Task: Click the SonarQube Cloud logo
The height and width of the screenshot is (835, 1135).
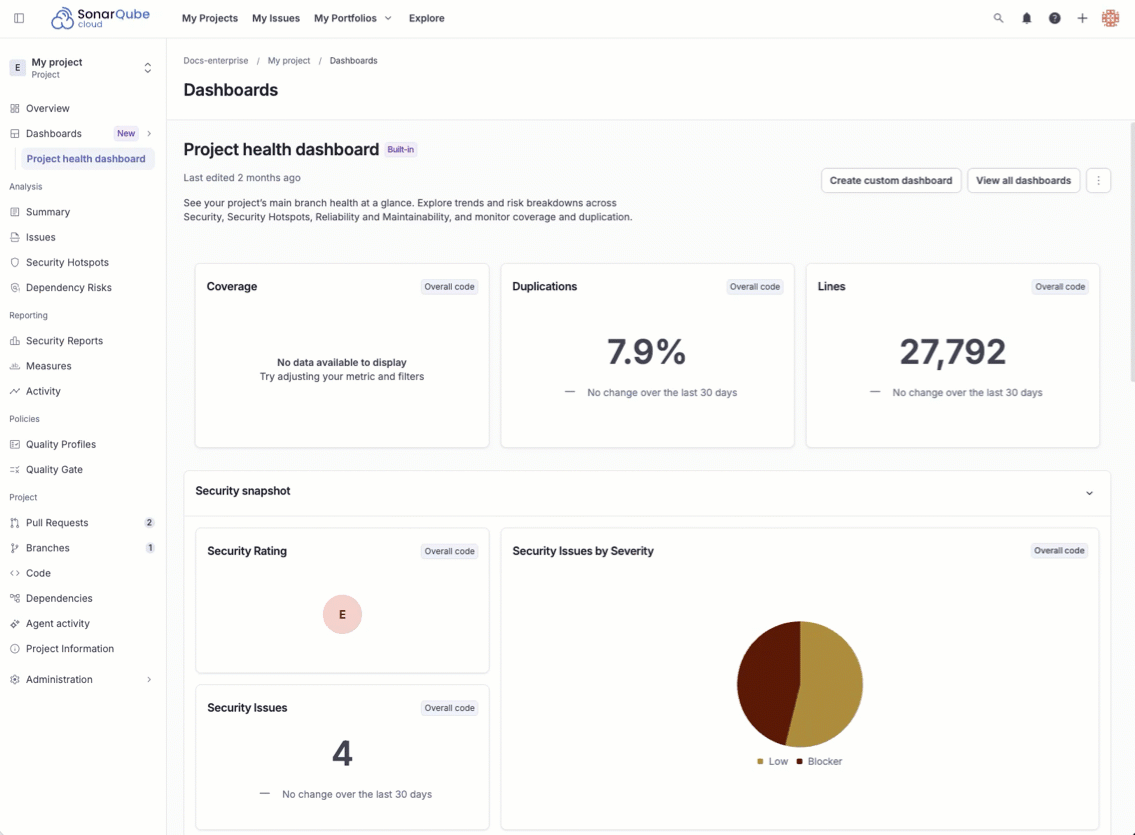Action: [x=100, y=18]
